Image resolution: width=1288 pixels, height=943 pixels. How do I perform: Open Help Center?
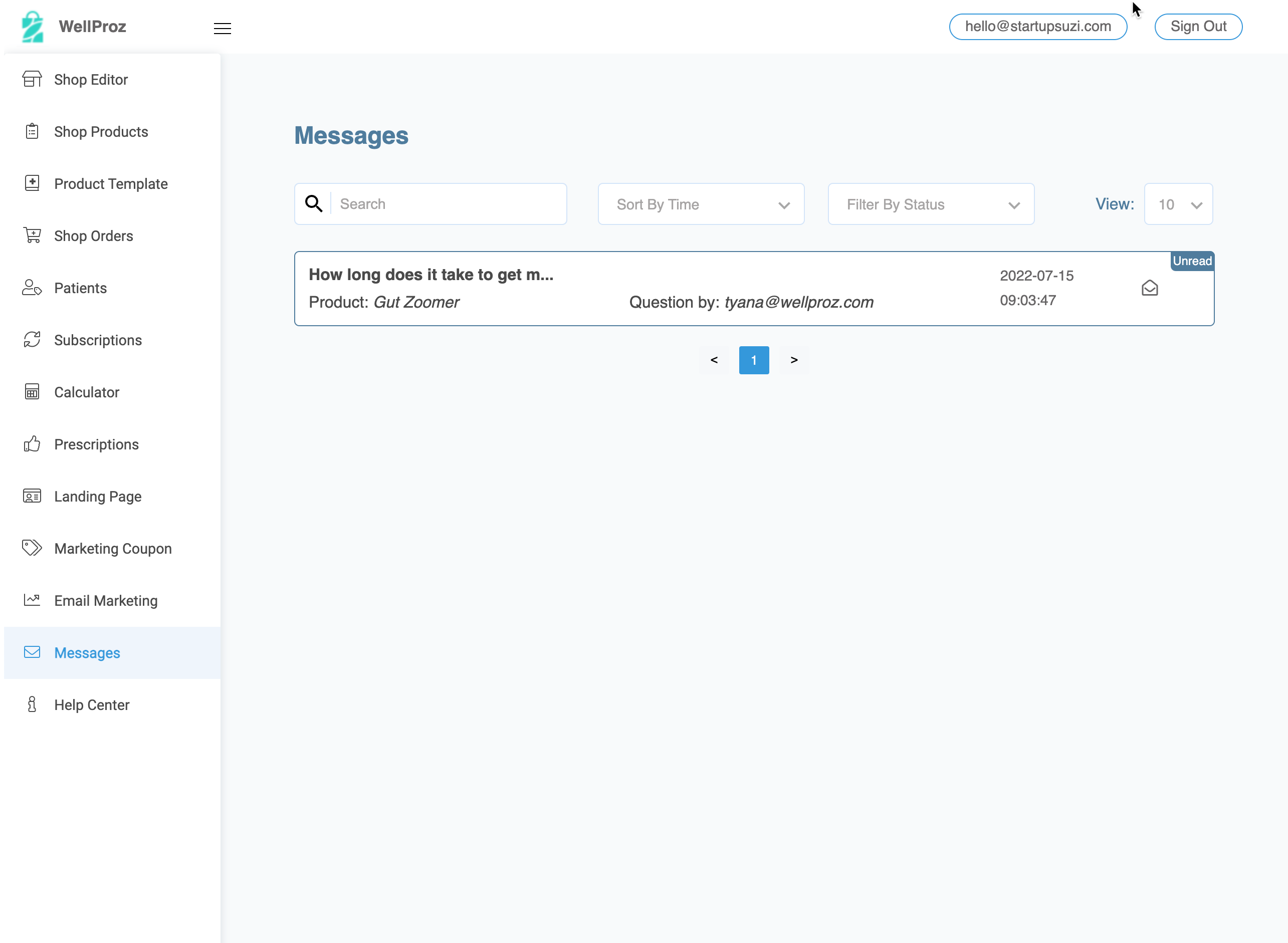pos(112,705)
